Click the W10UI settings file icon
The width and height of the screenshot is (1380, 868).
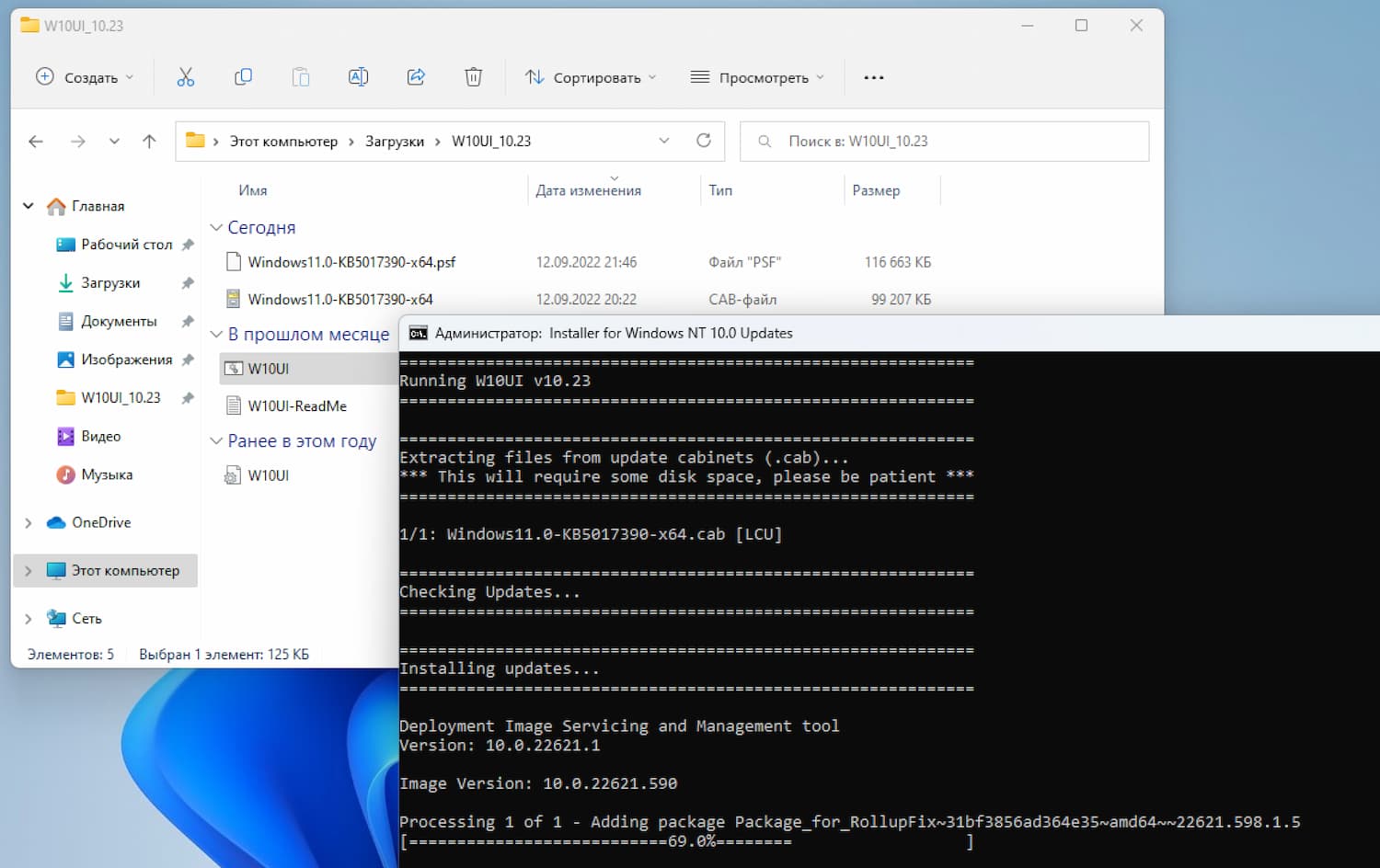click(x=234, y=475)
